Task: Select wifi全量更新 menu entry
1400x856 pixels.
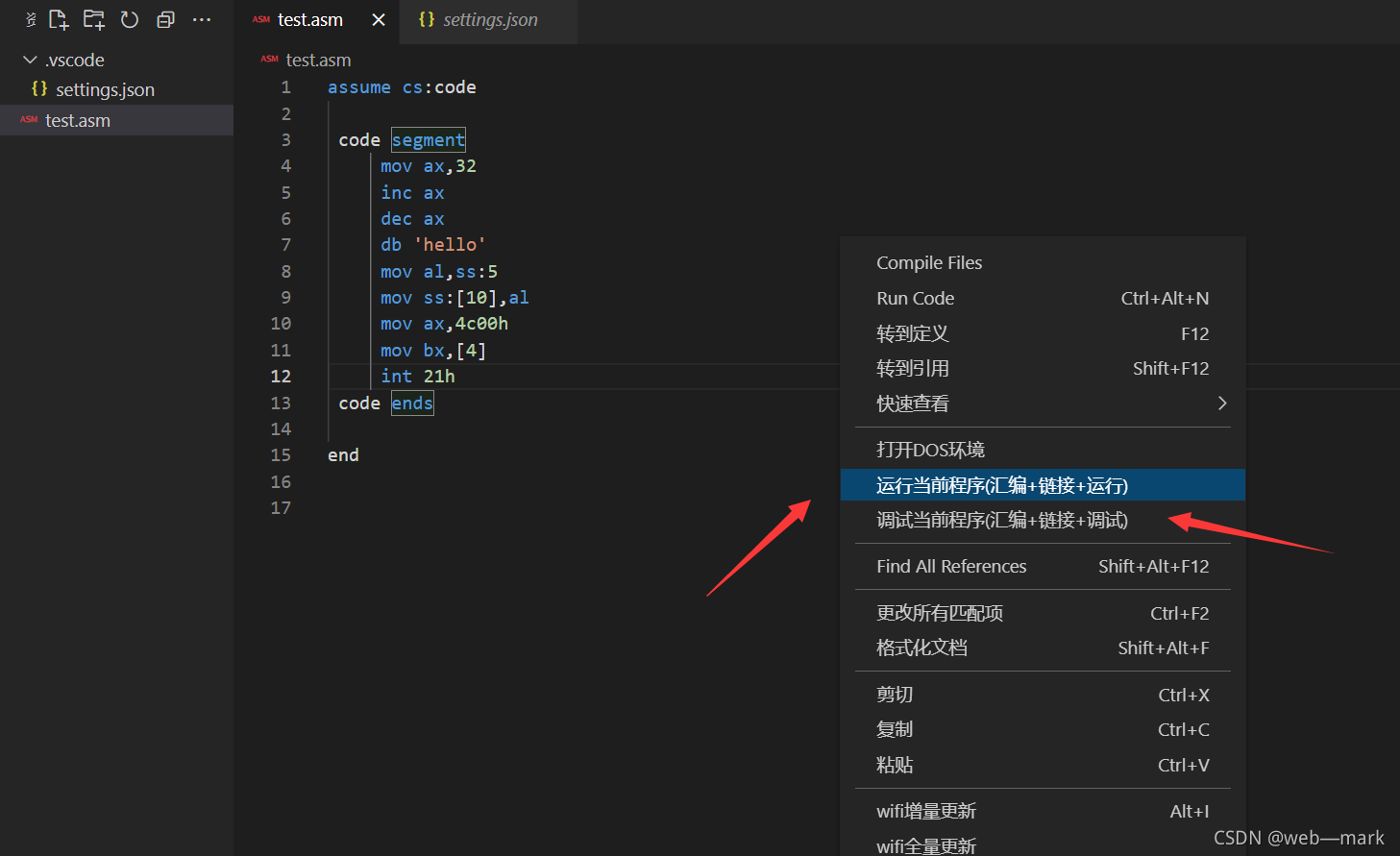Action: (1043, 846)
